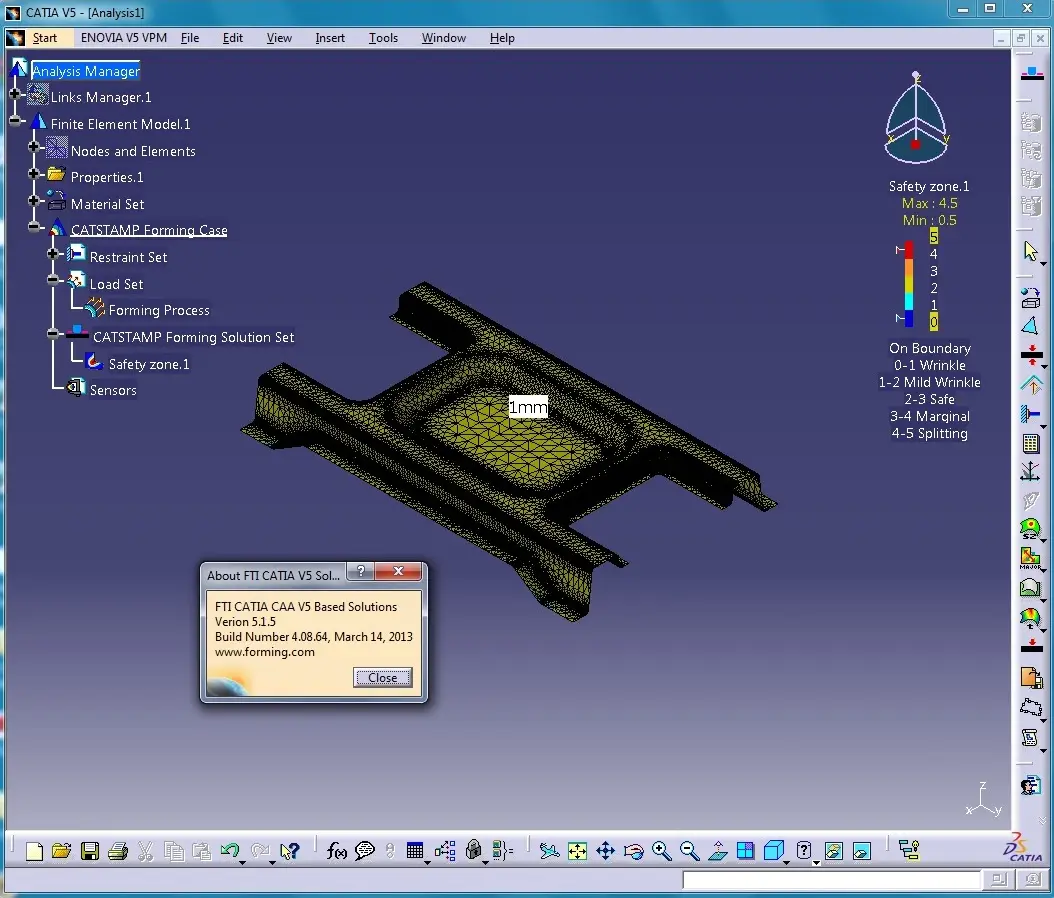This screenshot has width=1054, height=898.
Task: Click the Hide/Show icon
Action: (x=834, y=851)
